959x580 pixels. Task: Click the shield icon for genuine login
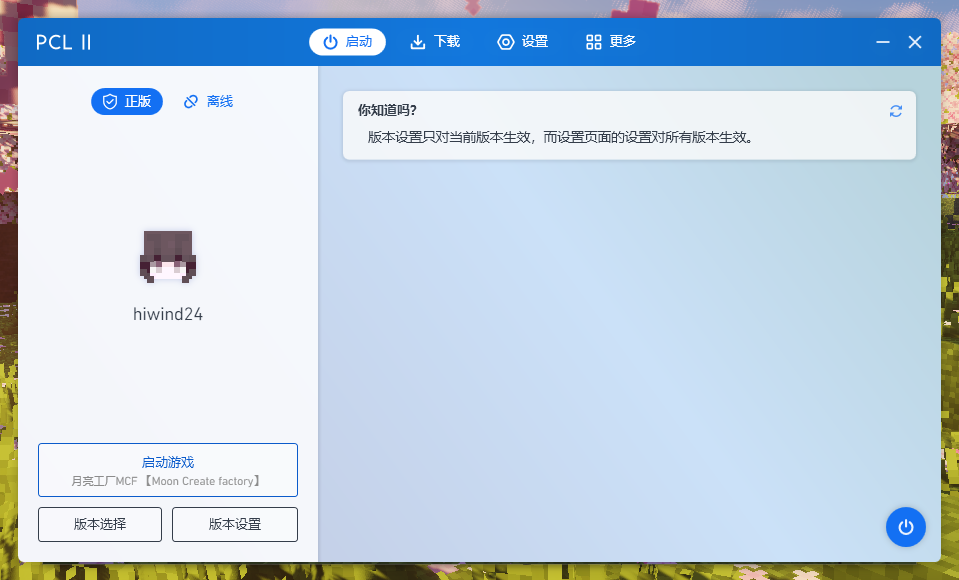pyautogui.click(x=110, y=102)
